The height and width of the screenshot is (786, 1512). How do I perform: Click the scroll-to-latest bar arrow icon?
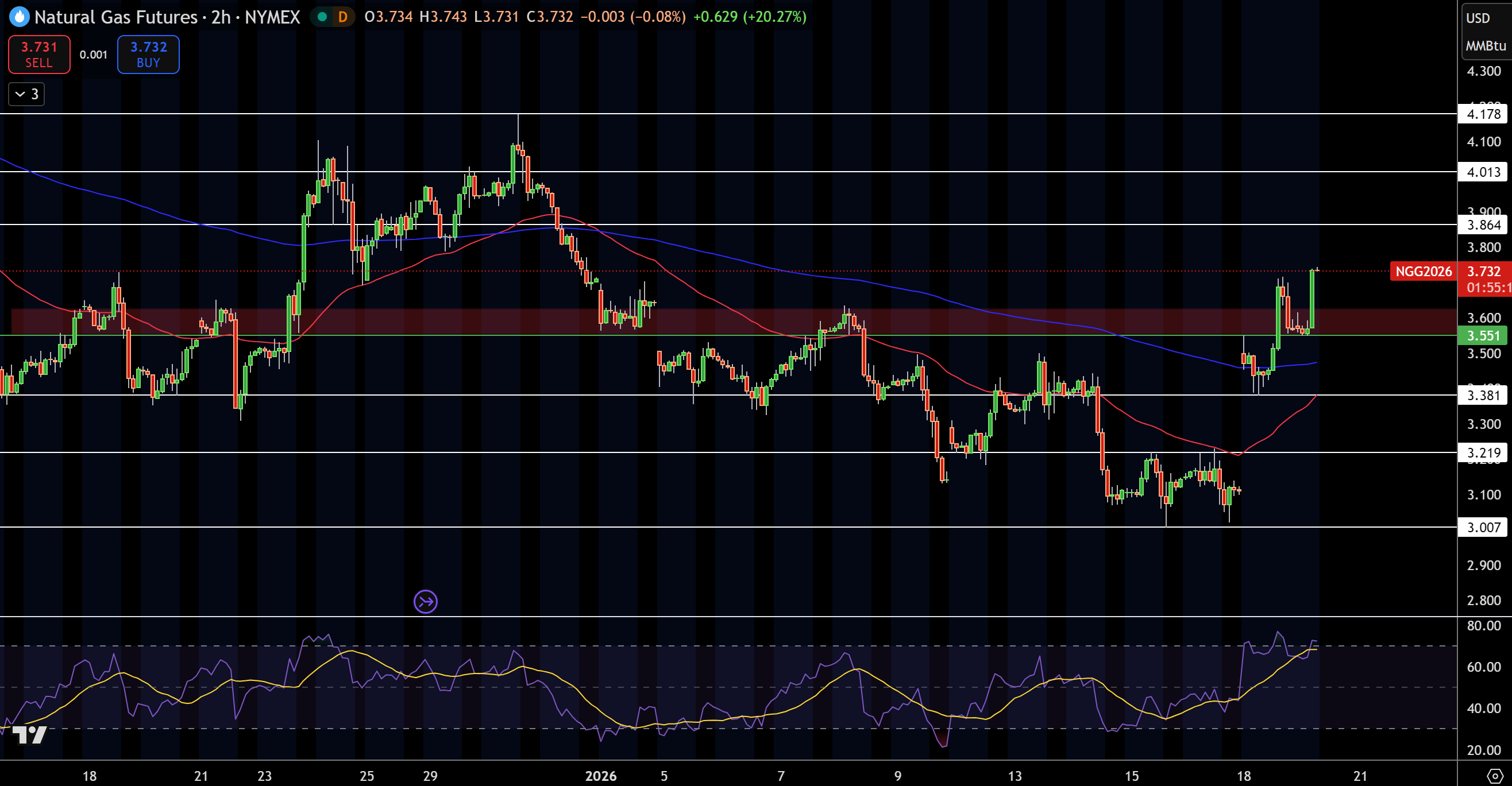pos(426,601)
